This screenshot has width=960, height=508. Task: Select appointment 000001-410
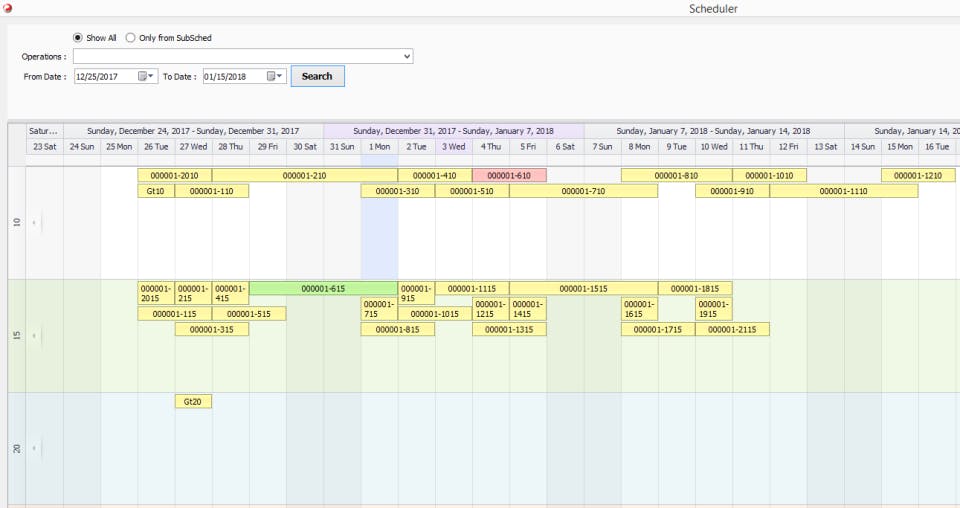[x=435, y=175]
